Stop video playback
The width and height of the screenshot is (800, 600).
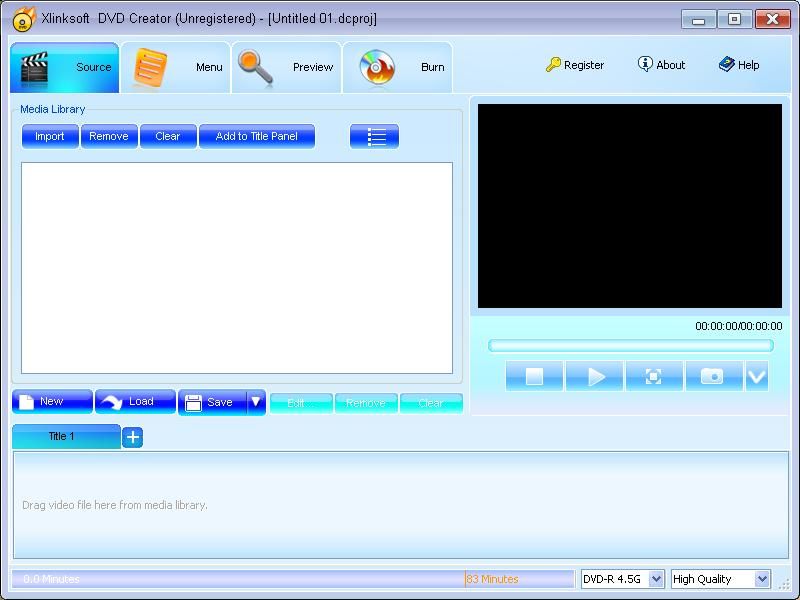535,377
